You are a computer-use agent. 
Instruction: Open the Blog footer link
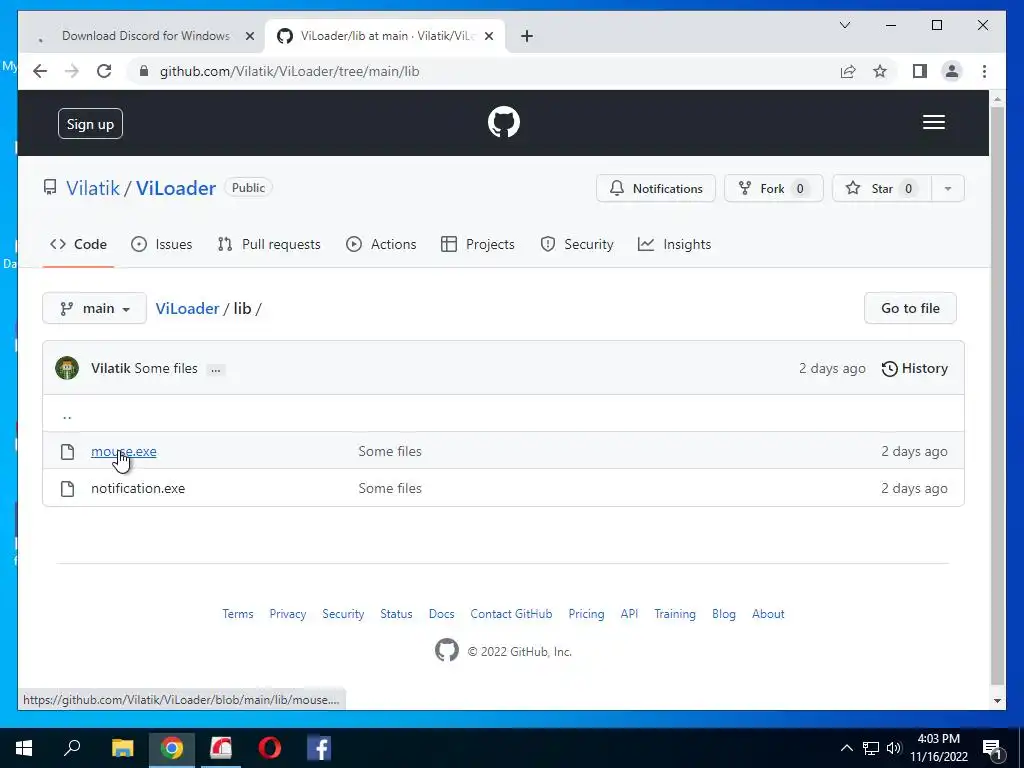point(724,614)
